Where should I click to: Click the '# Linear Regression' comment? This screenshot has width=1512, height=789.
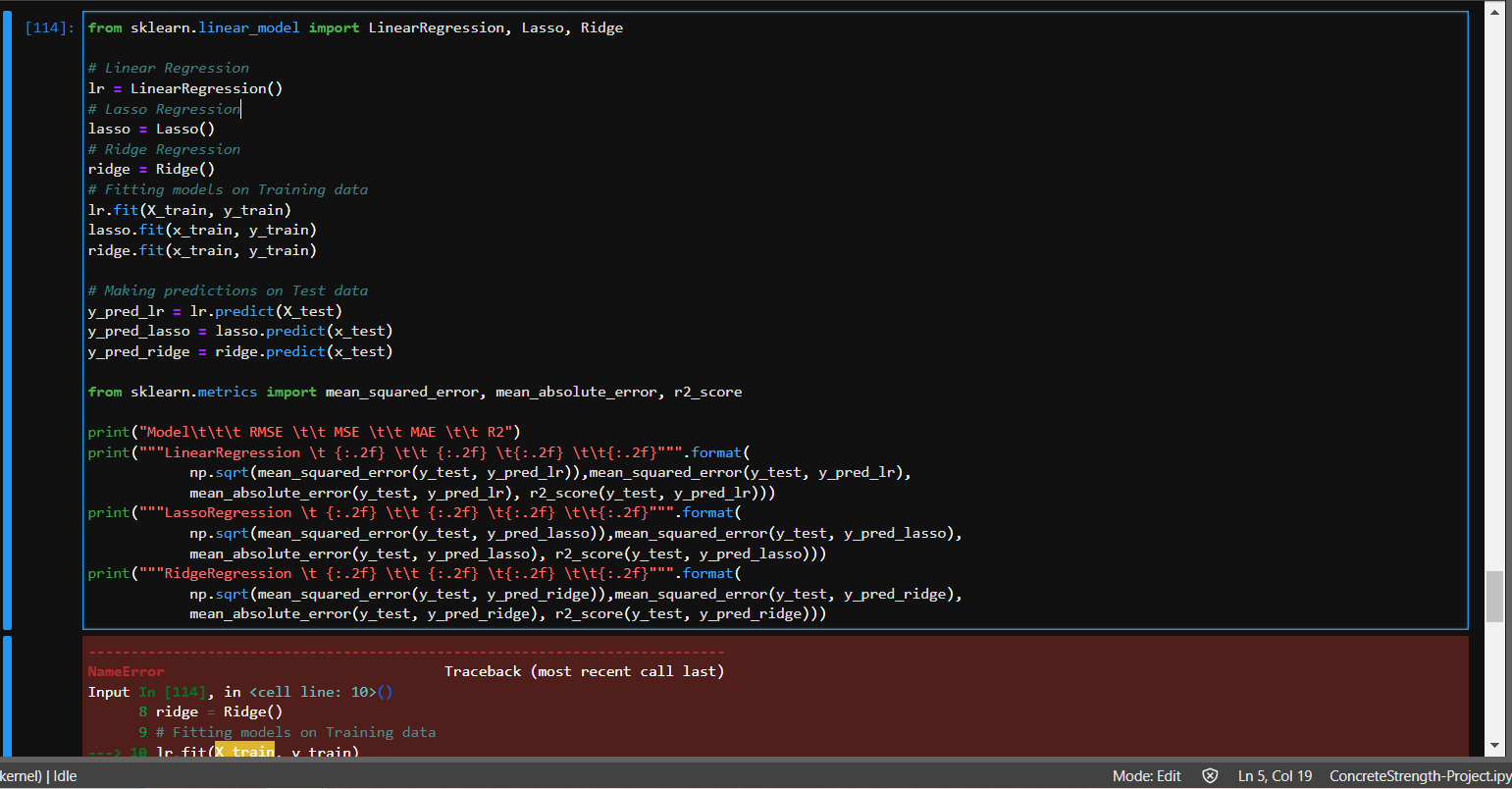168,68
